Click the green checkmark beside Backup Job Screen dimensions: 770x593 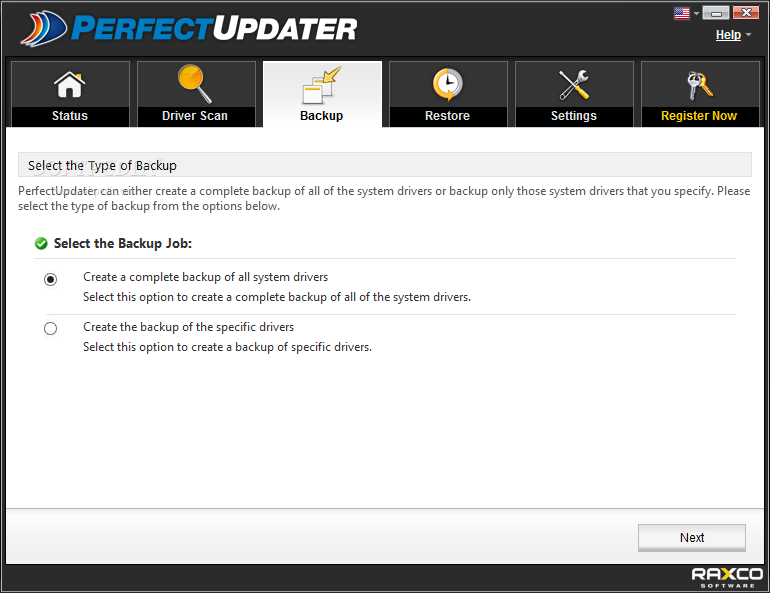click(x=41, y=243)
